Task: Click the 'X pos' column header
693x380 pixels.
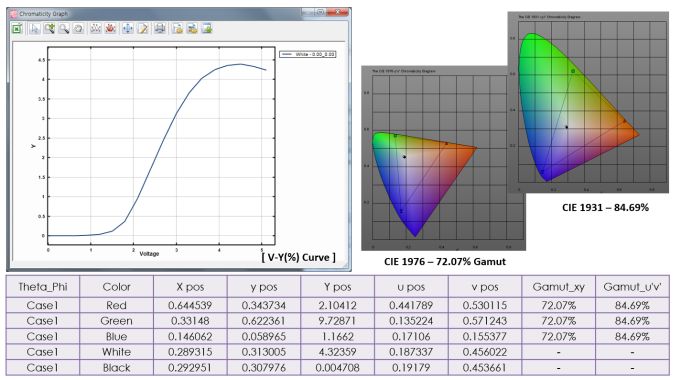Action: 190,287
